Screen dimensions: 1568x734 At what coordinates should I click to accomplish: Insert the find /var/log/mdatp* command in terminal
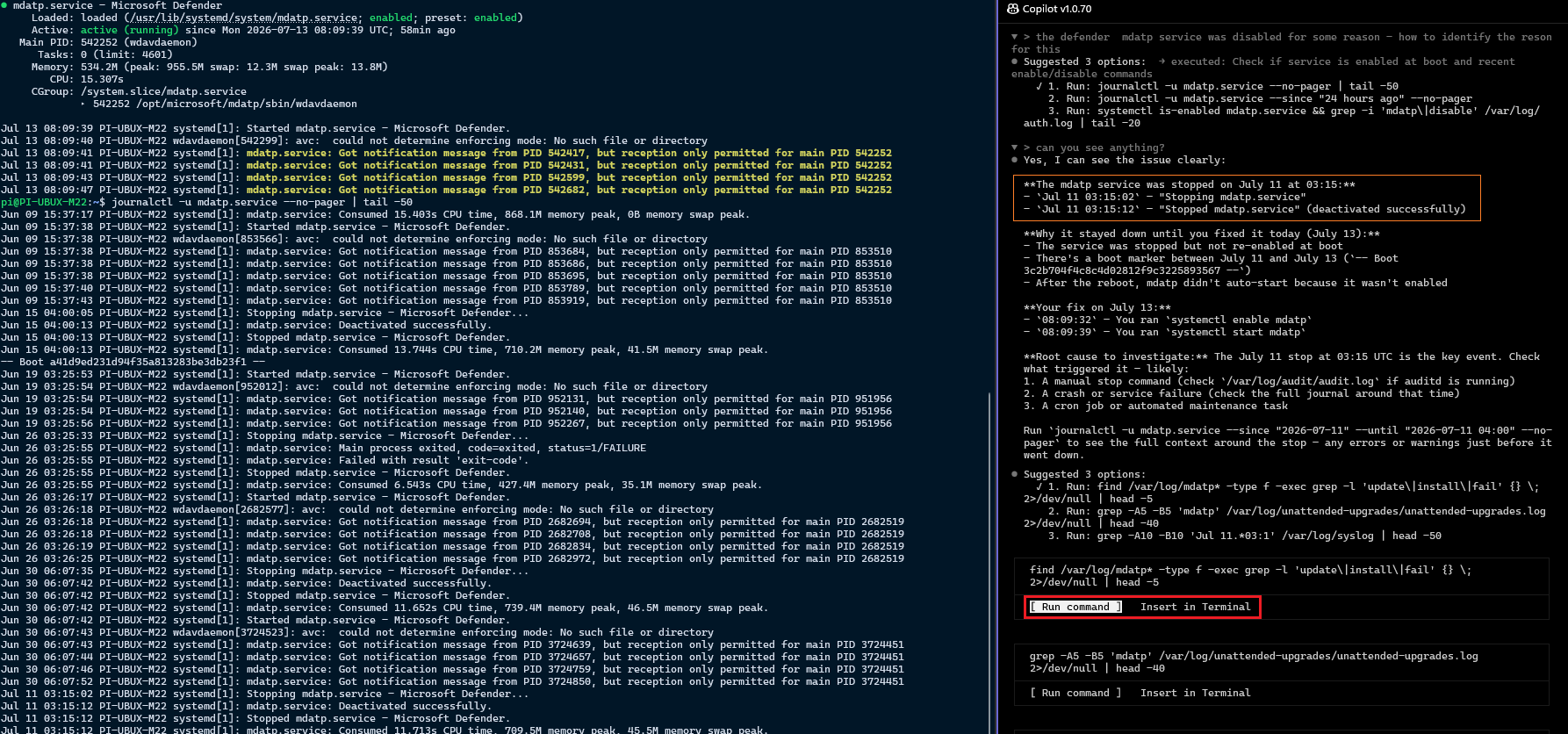[1195, 607]
